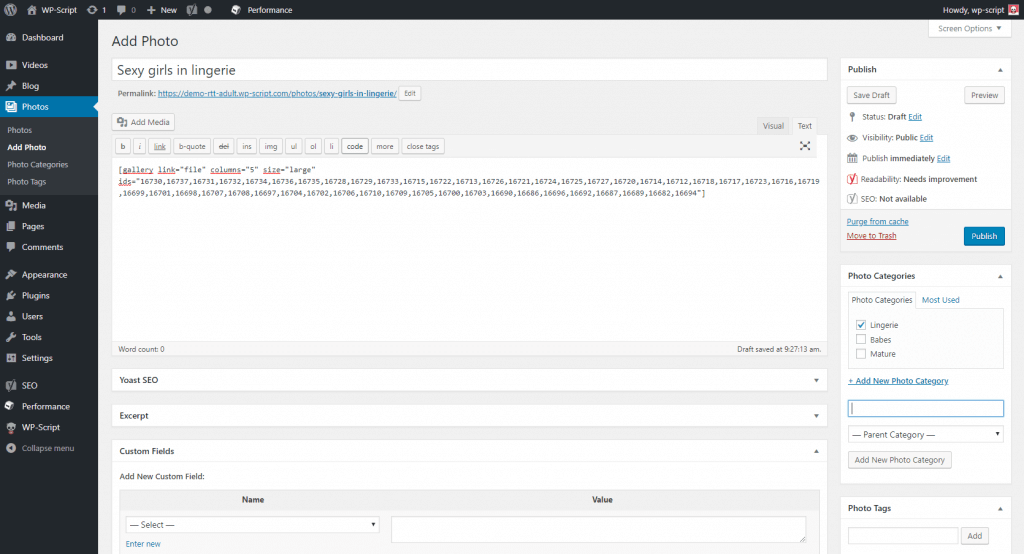Click the Collapse menu icon
The image size is (1024, 554).
coord(11,448)
